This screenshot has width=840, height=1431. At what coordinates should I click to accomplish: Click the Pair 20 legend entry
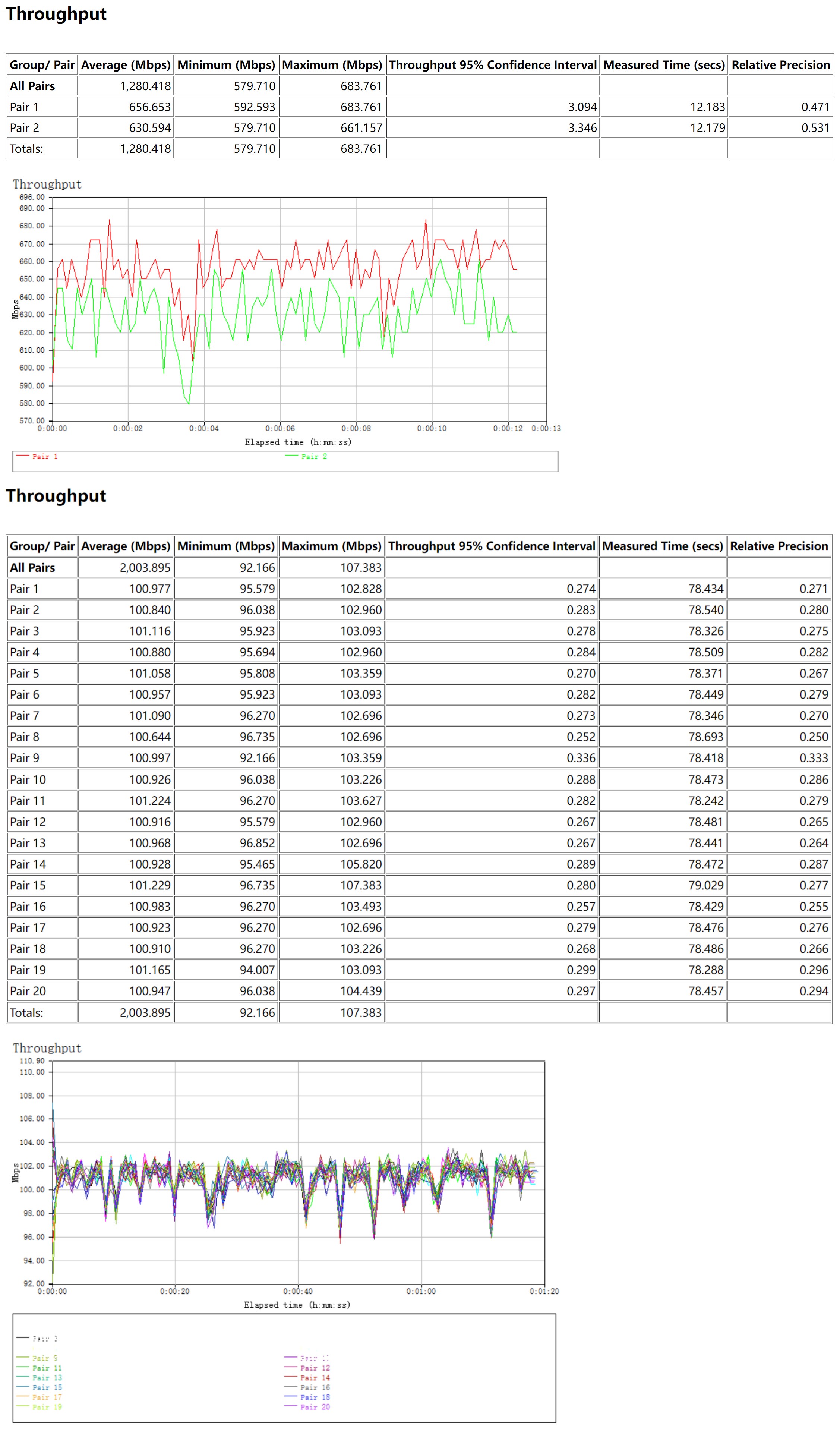coord(307,1407)
